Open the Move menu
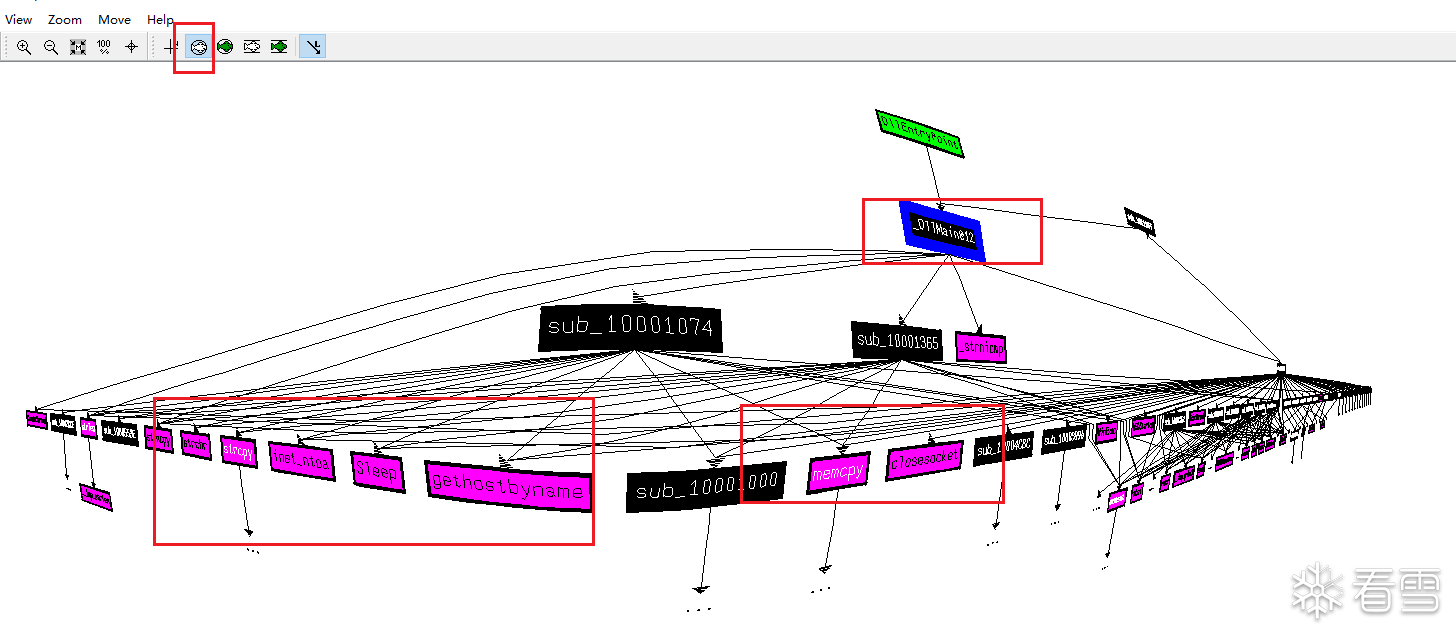Image resolution: width=1456 pixels, height=637 pixels. pyautogui.click(x=114, y=19)
